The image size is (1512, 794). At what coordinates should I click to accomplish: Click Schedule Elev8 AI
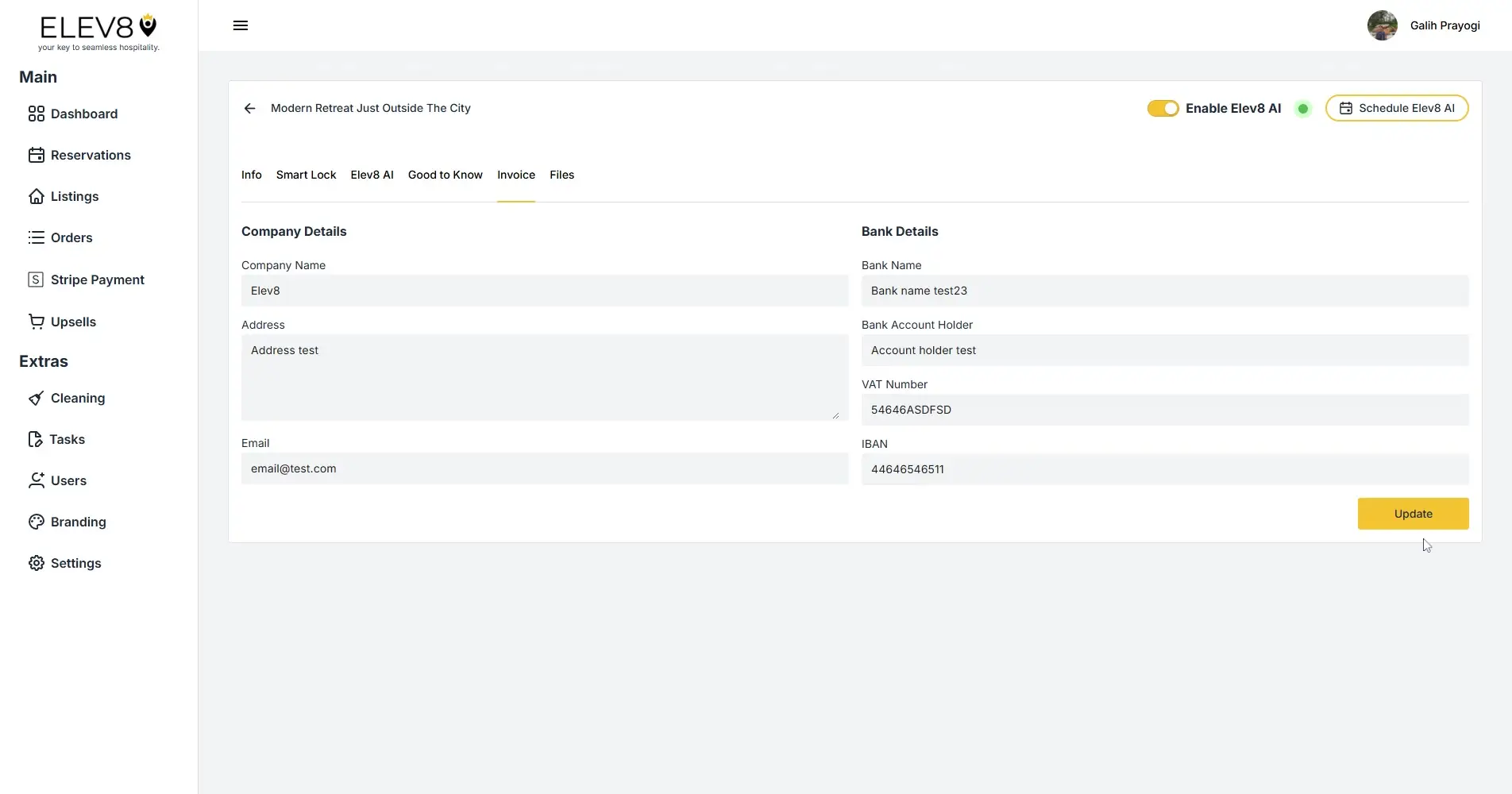click(x=1397, y=108)
